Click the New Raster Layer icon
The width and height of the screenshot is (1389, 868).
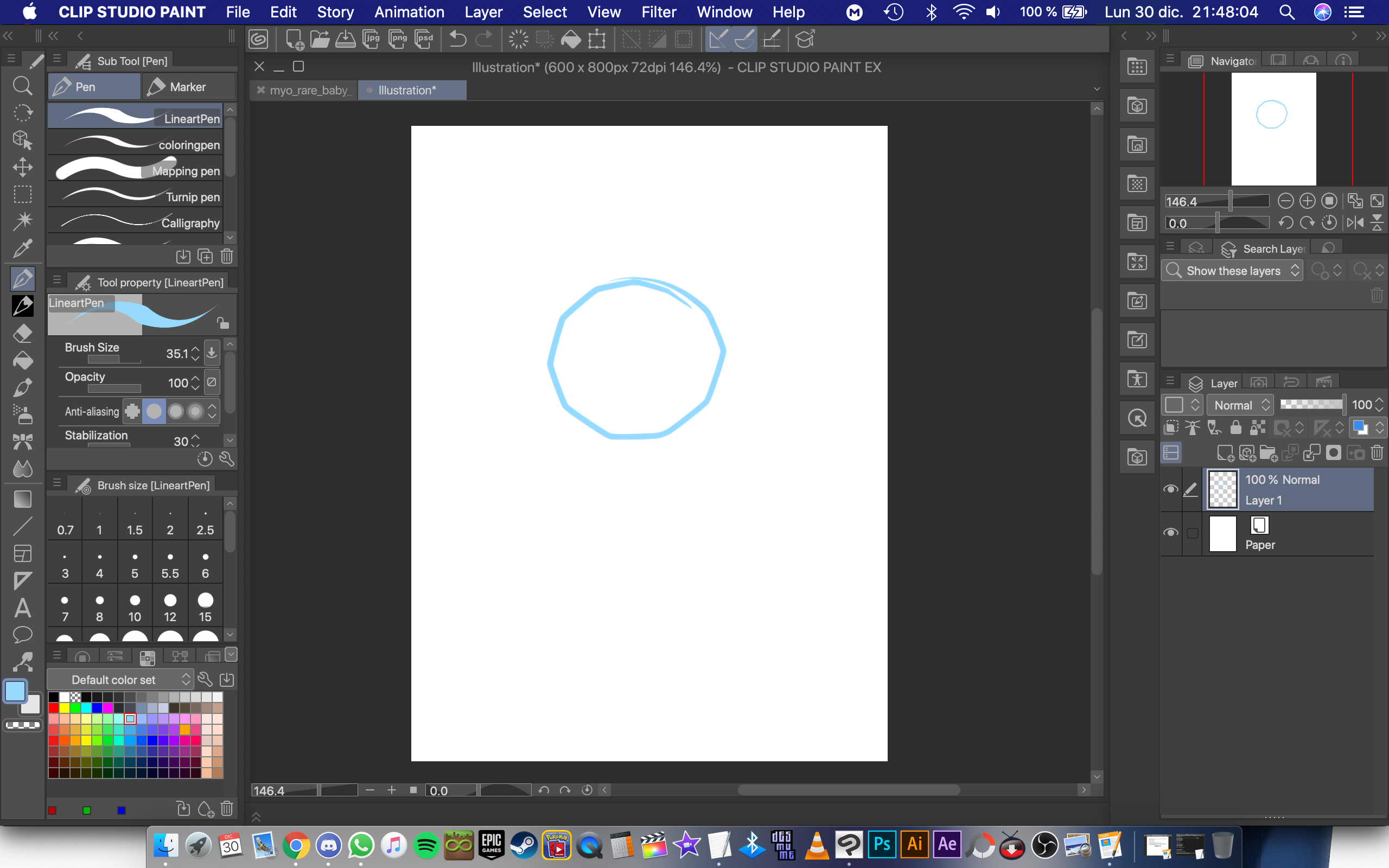1225,454
